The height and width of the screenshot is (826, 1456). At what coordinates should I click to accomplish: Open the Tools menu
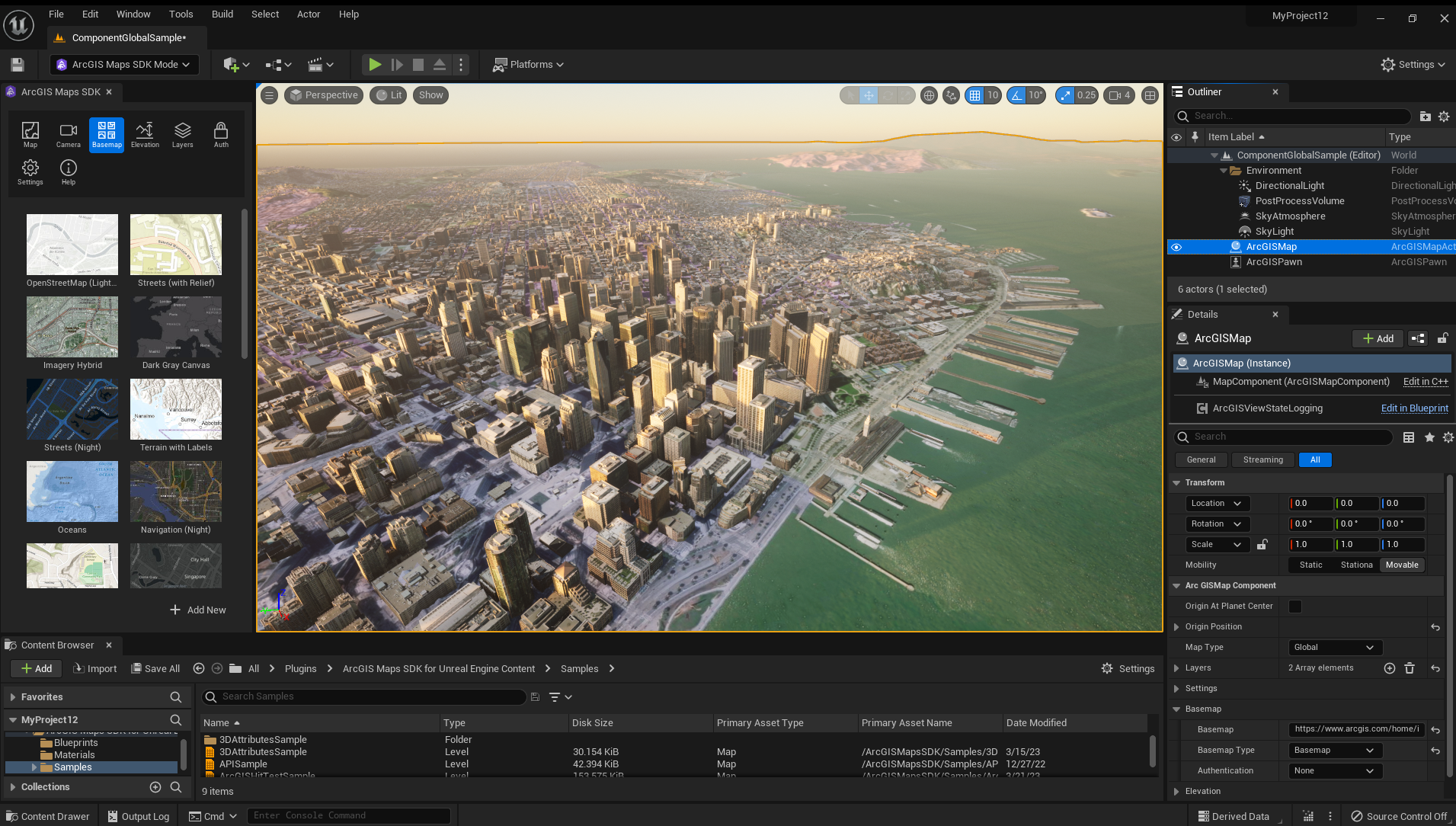181,14
